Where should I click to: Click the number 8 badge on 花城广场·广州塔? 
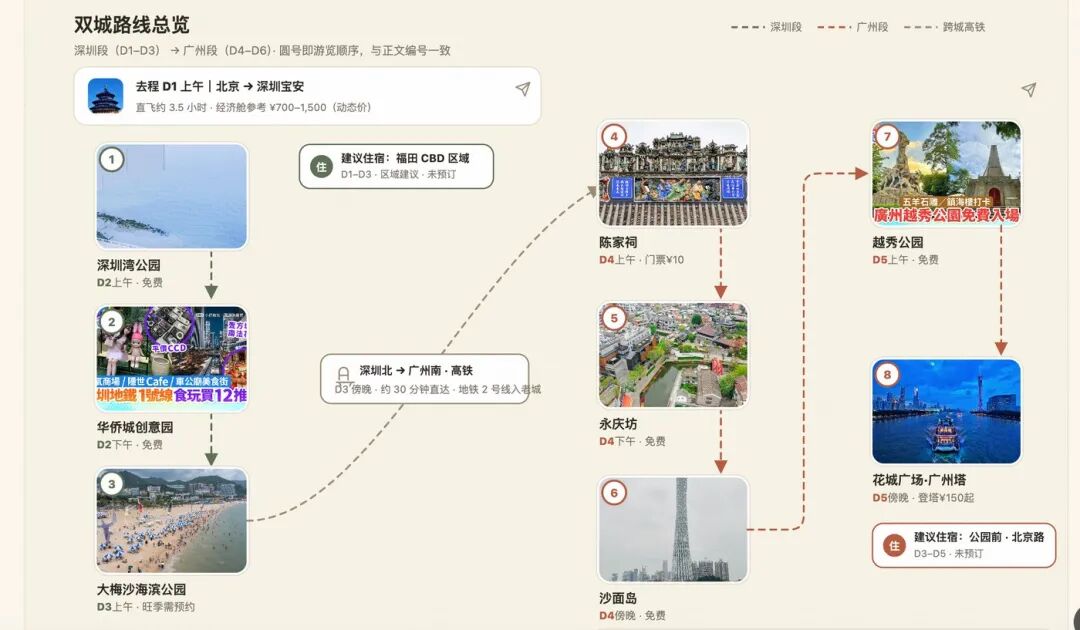pos(887,375)
